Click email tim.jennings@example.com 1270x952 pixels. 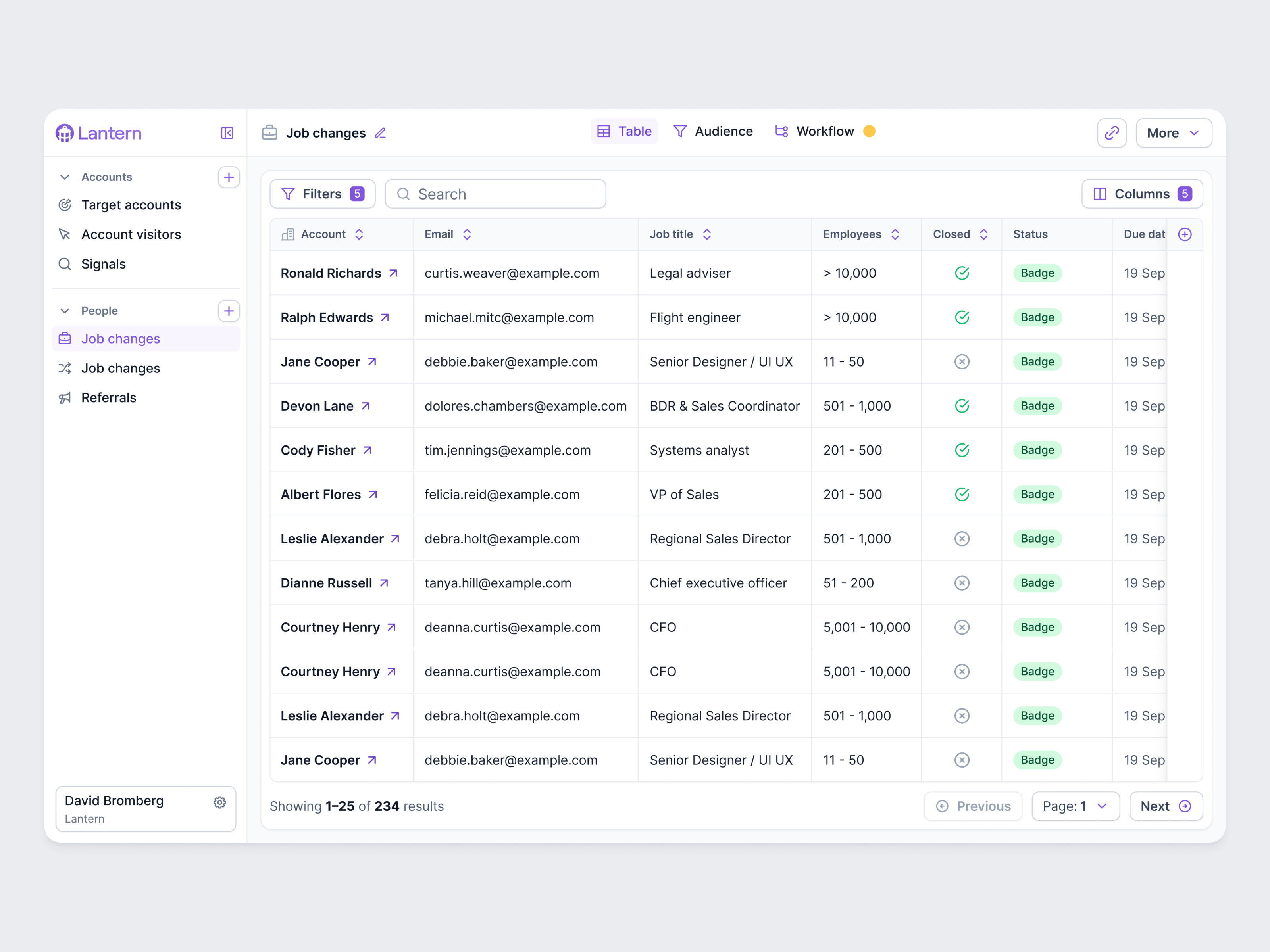click(508, 451)
